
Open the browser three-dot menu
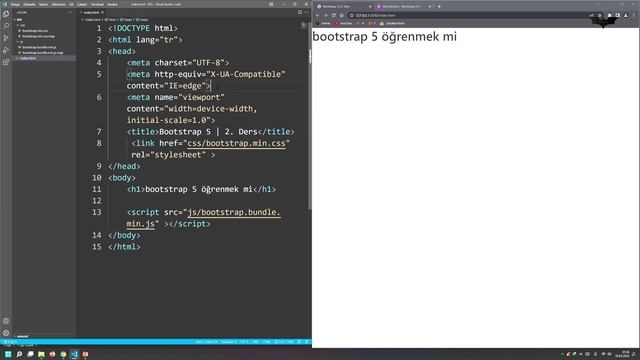[x=633, y=15]
